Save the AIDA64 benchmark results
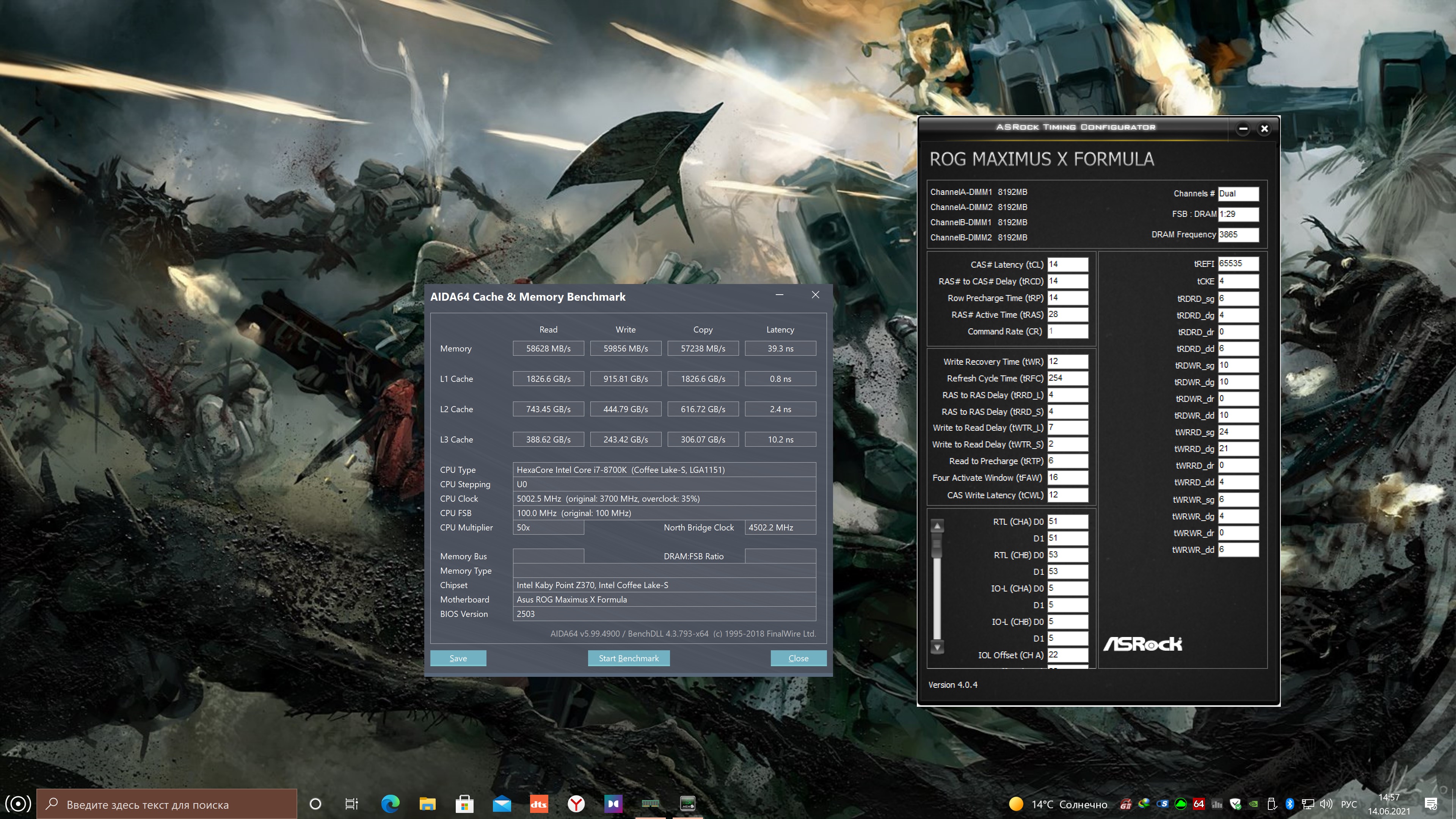The image size is (1456, 819). [458, 658]
